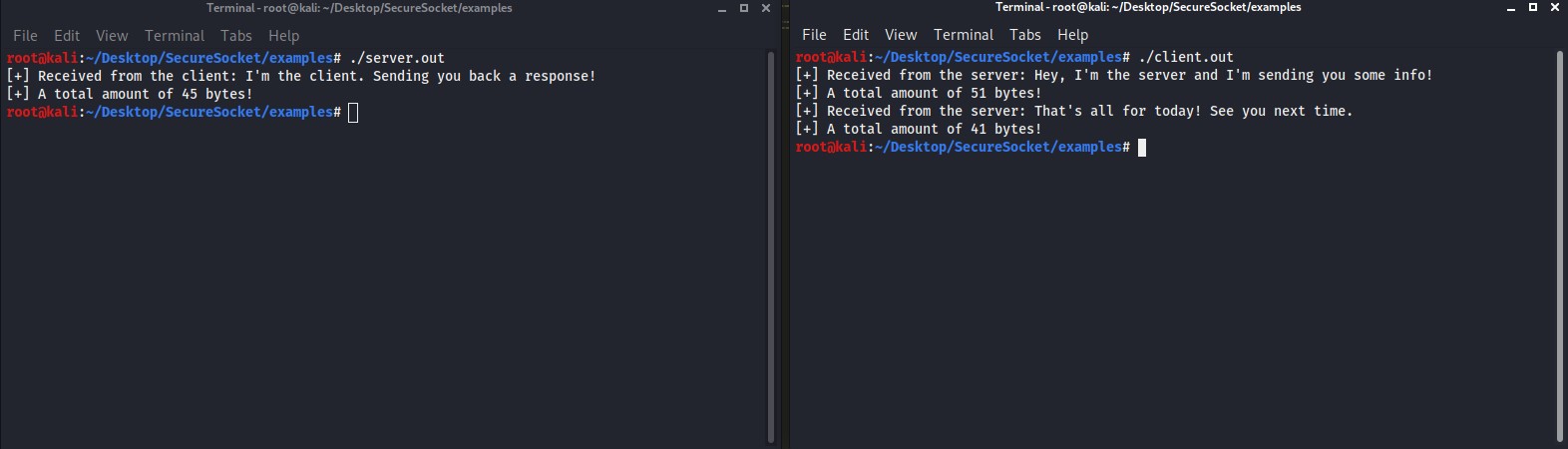Open File menu in server terminal window
Viewport: 1568px width, 449px height.
[25, 36]
